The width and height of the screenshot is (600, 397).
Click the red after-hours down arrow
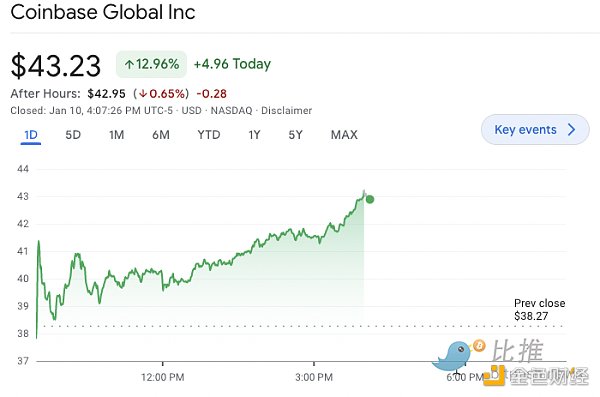[x=143, y=94]
